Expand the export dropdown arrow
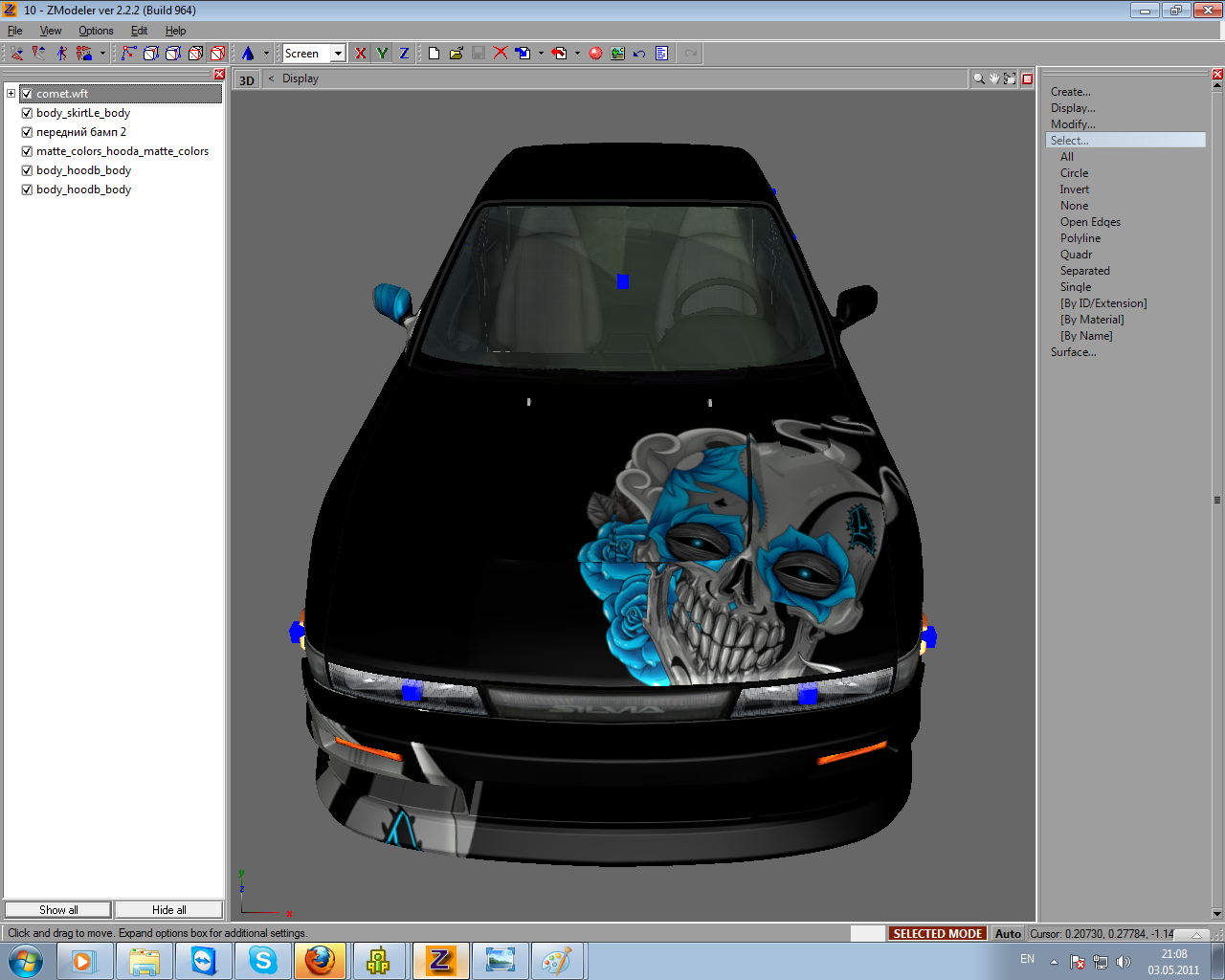 tap(577, 54)
